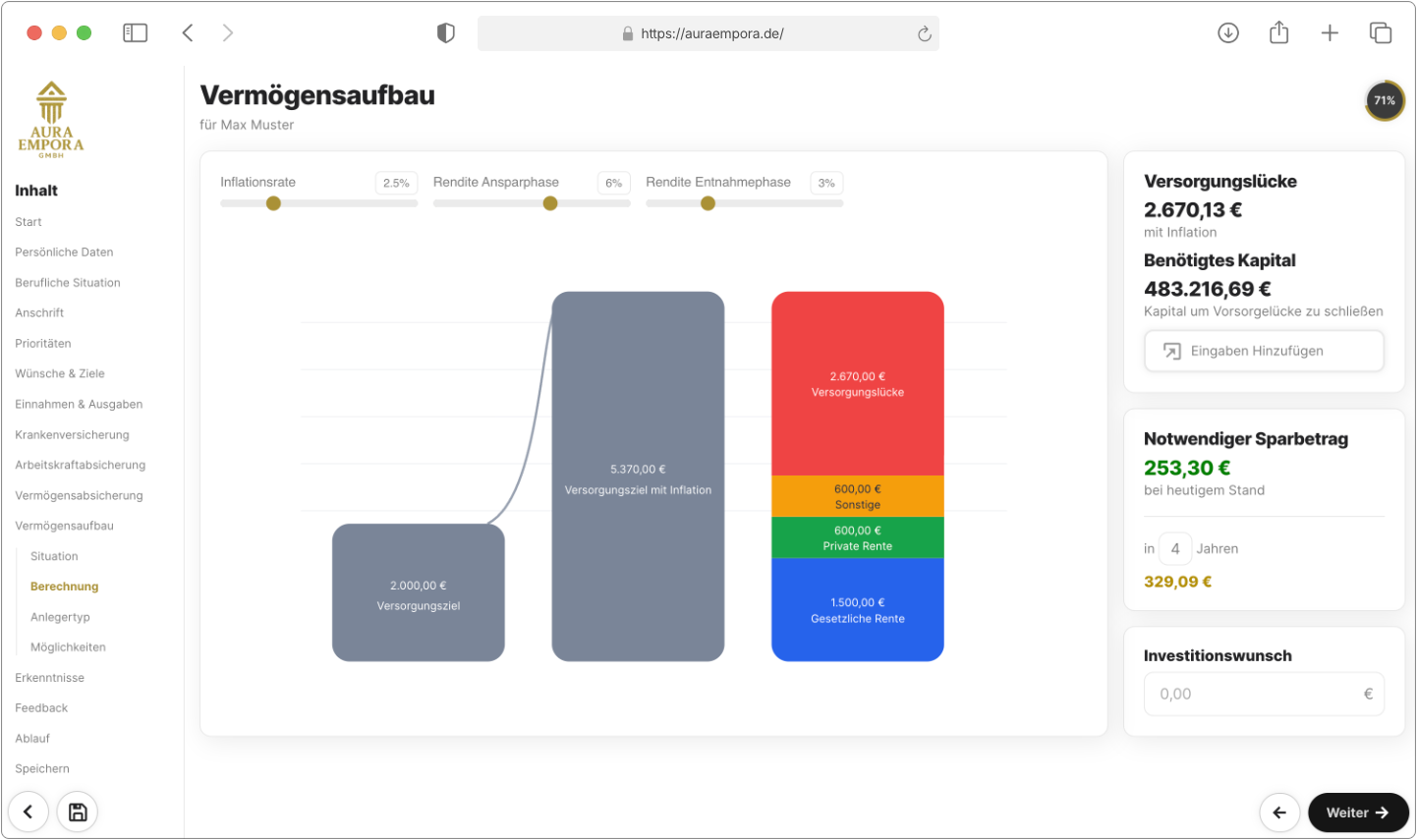Image resolution: width=1417 pixels, height=840 pixels.
Task: Click the back arrow beside Weiter
Action: pos(1279,812)
